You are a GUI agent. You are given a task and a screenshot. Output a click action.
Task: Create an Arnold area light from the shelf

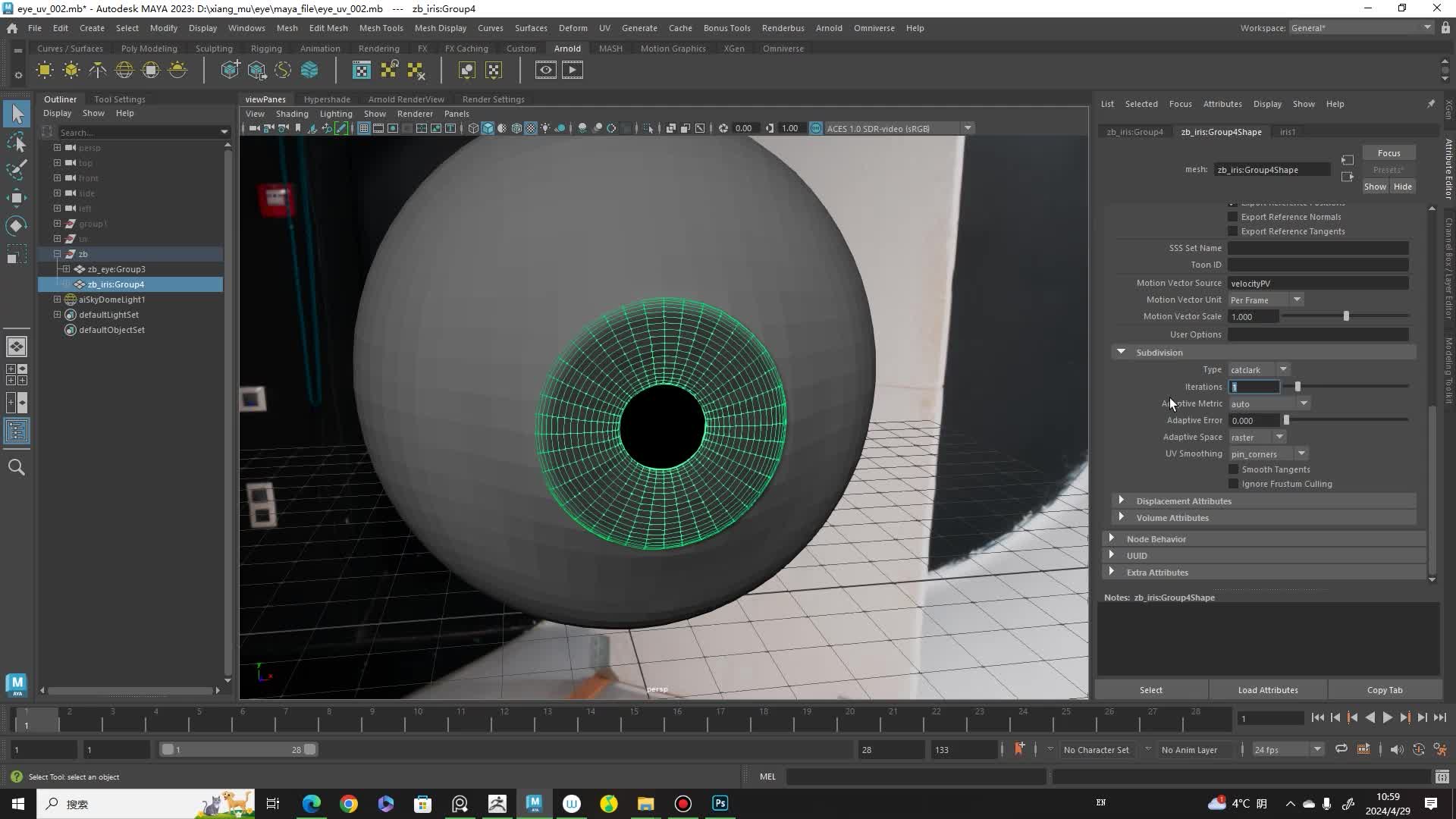tap(45, 71)
